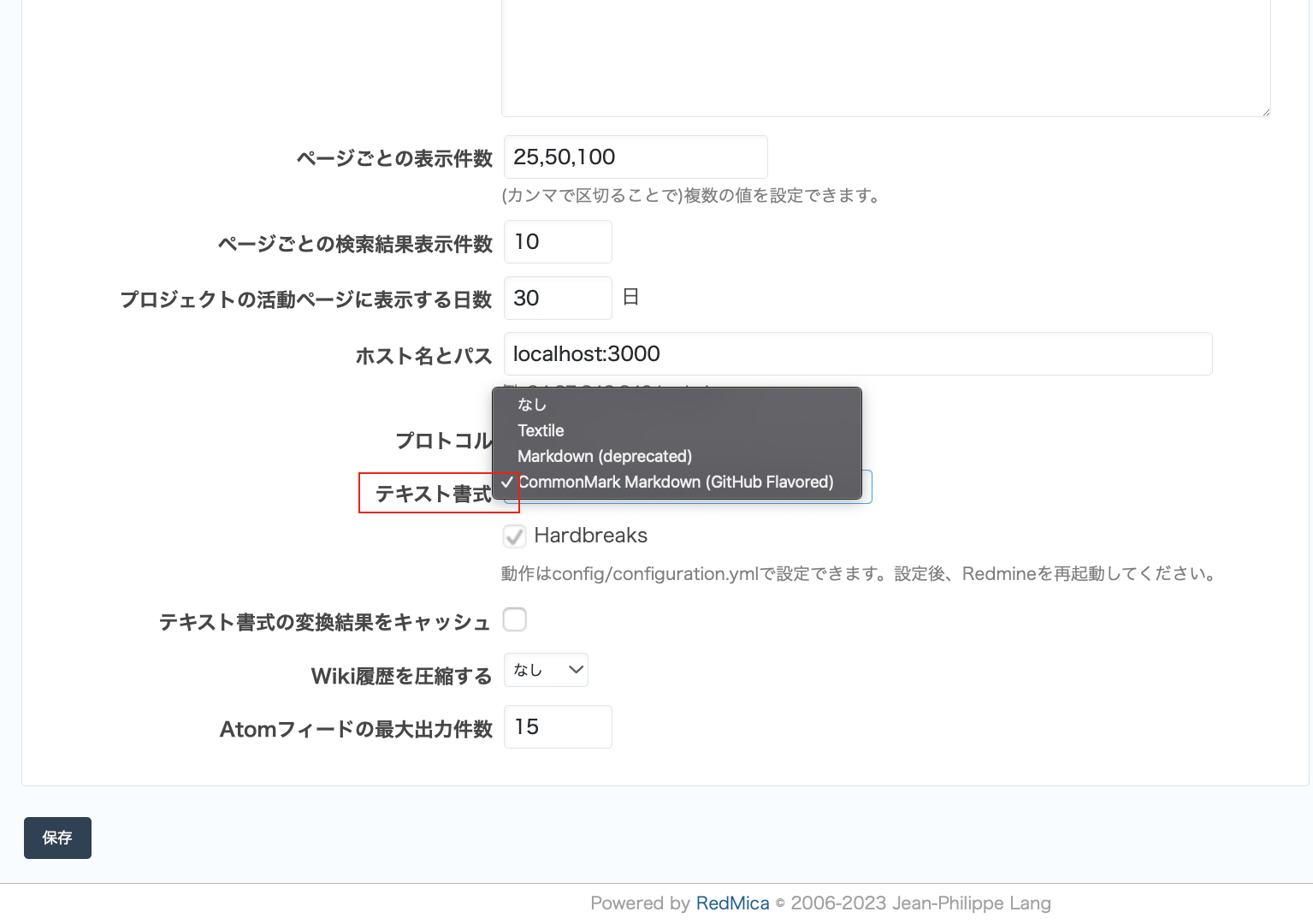Open the RedMica homepage link

tap(732, 903)
